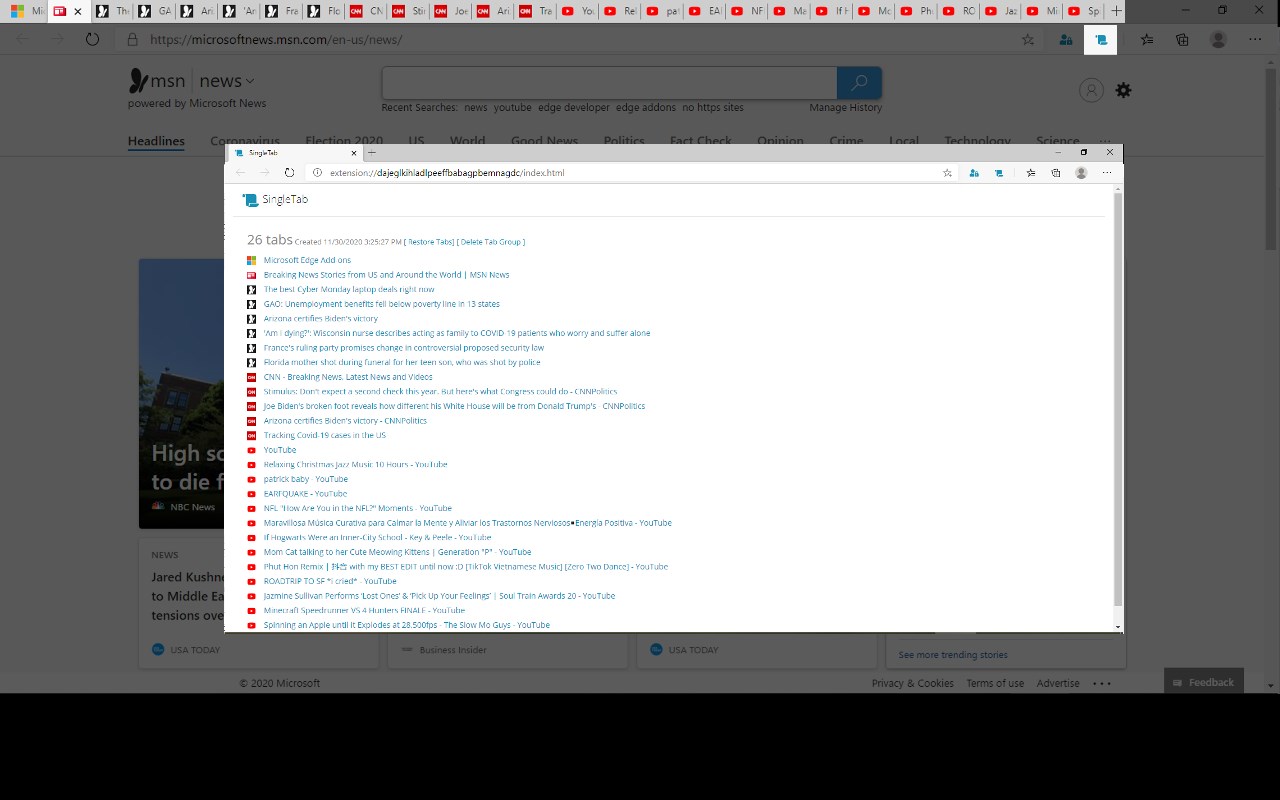This screenshot has height=800, width=1280.
Task: Click profile avatar in SingleTab window toolbar
Action: click(x=1081, y=173)
